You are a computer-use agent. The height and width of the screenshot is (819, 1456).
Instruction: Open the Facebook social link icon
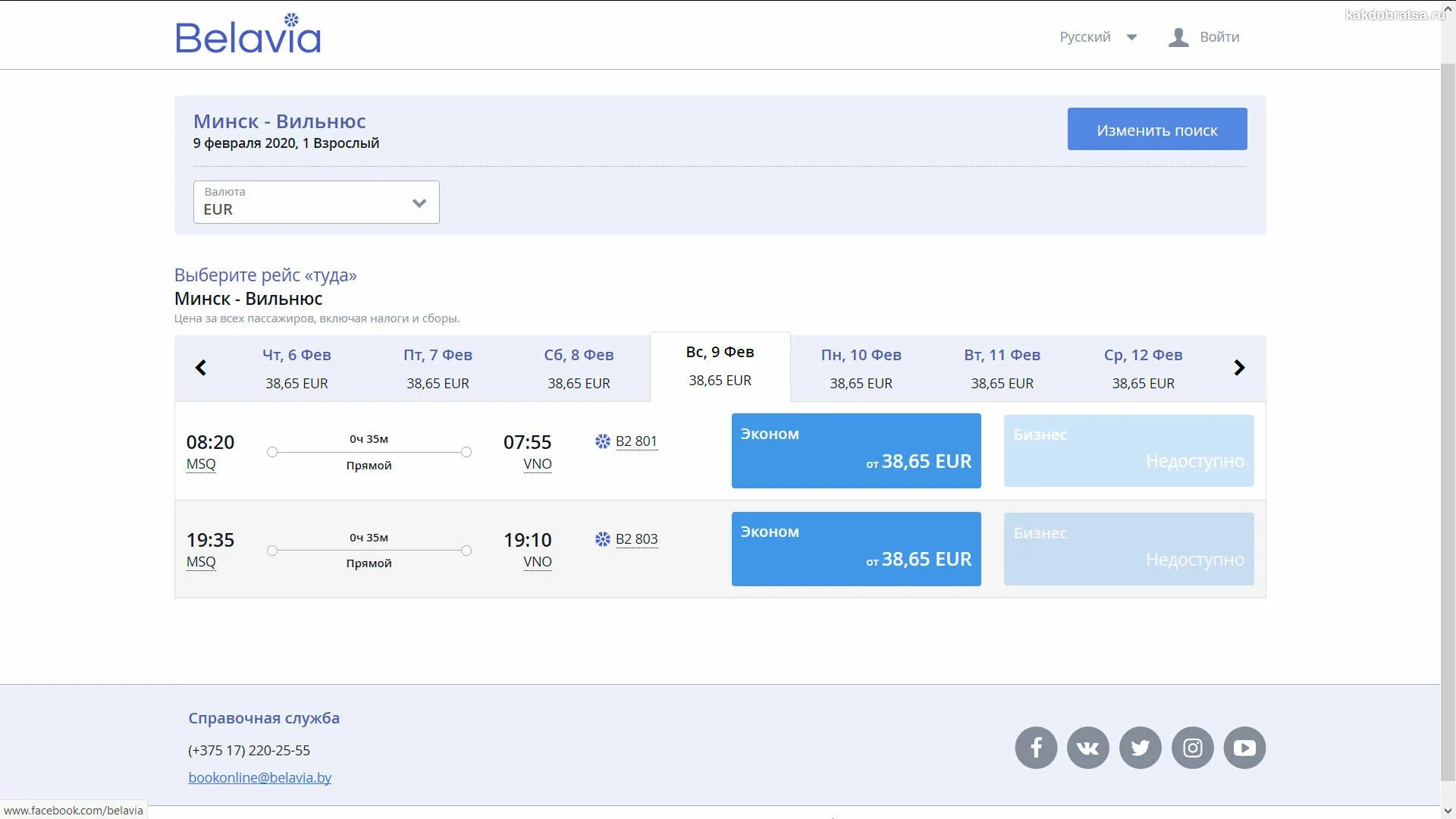pos(1036,748)
